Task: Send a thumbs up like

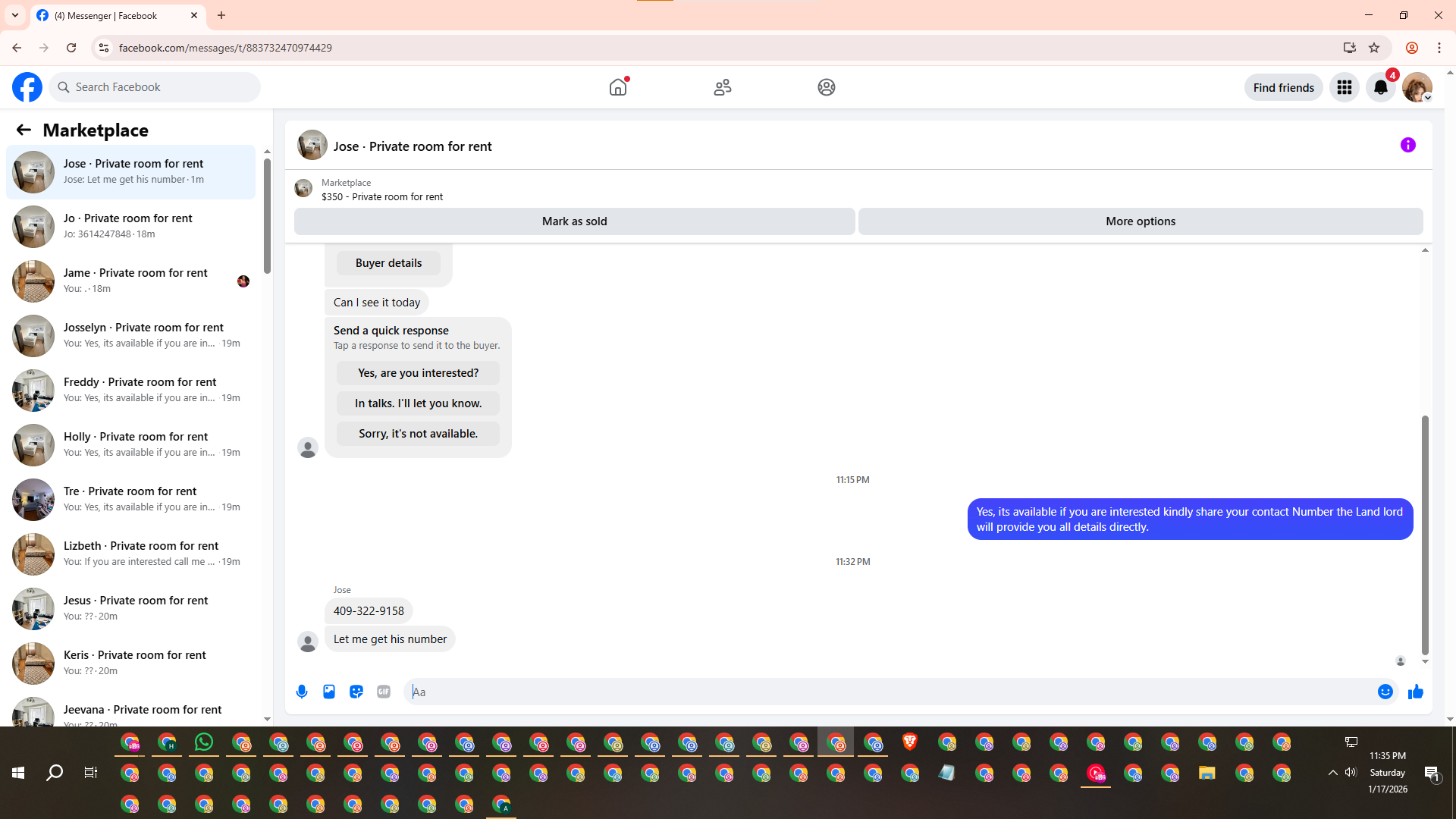Action: coord(1415,692)
